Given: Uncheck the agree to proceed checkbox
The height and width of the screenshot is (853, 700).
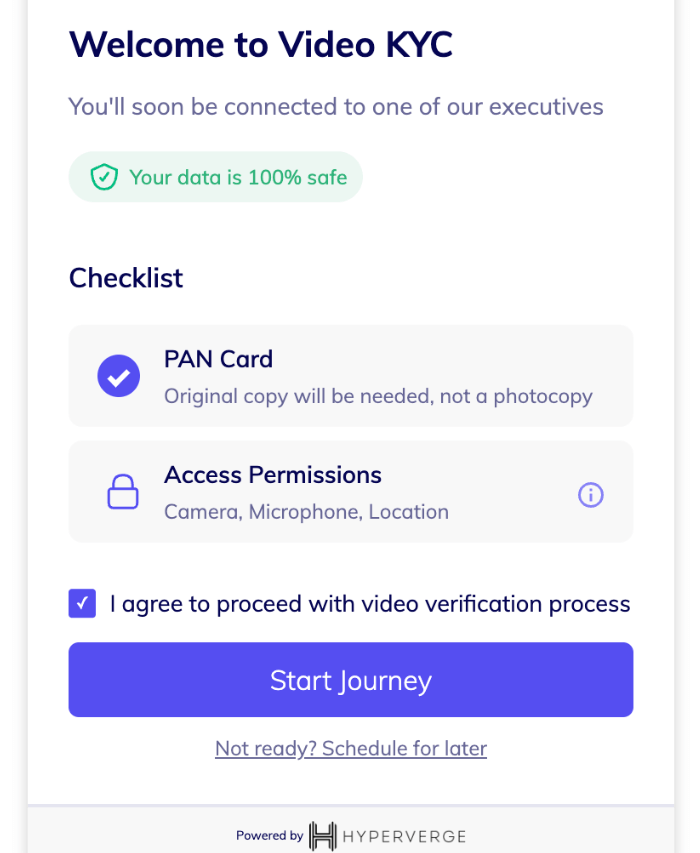Looking at the screenshot, I should click(x=83, y=603).
